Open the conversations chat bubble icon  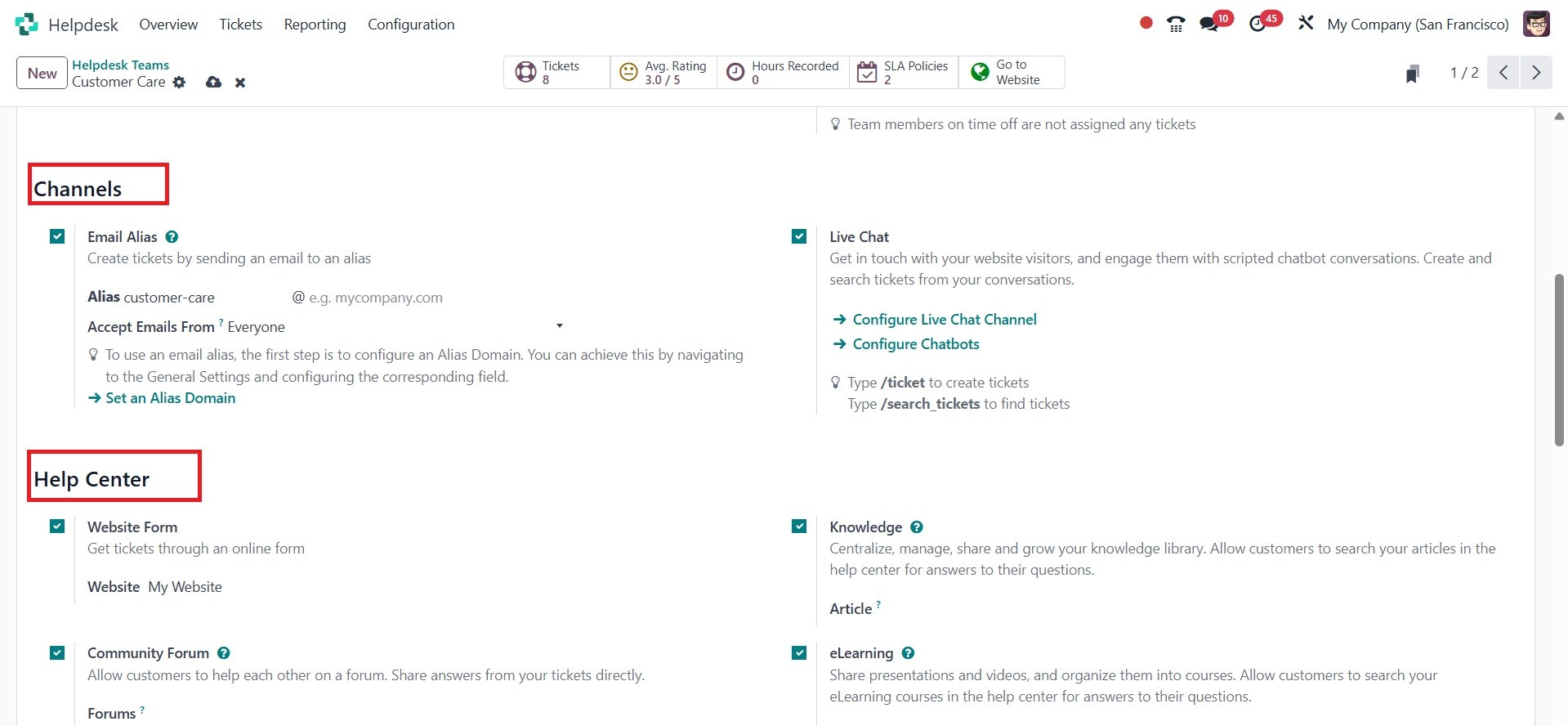[1208, 25]
